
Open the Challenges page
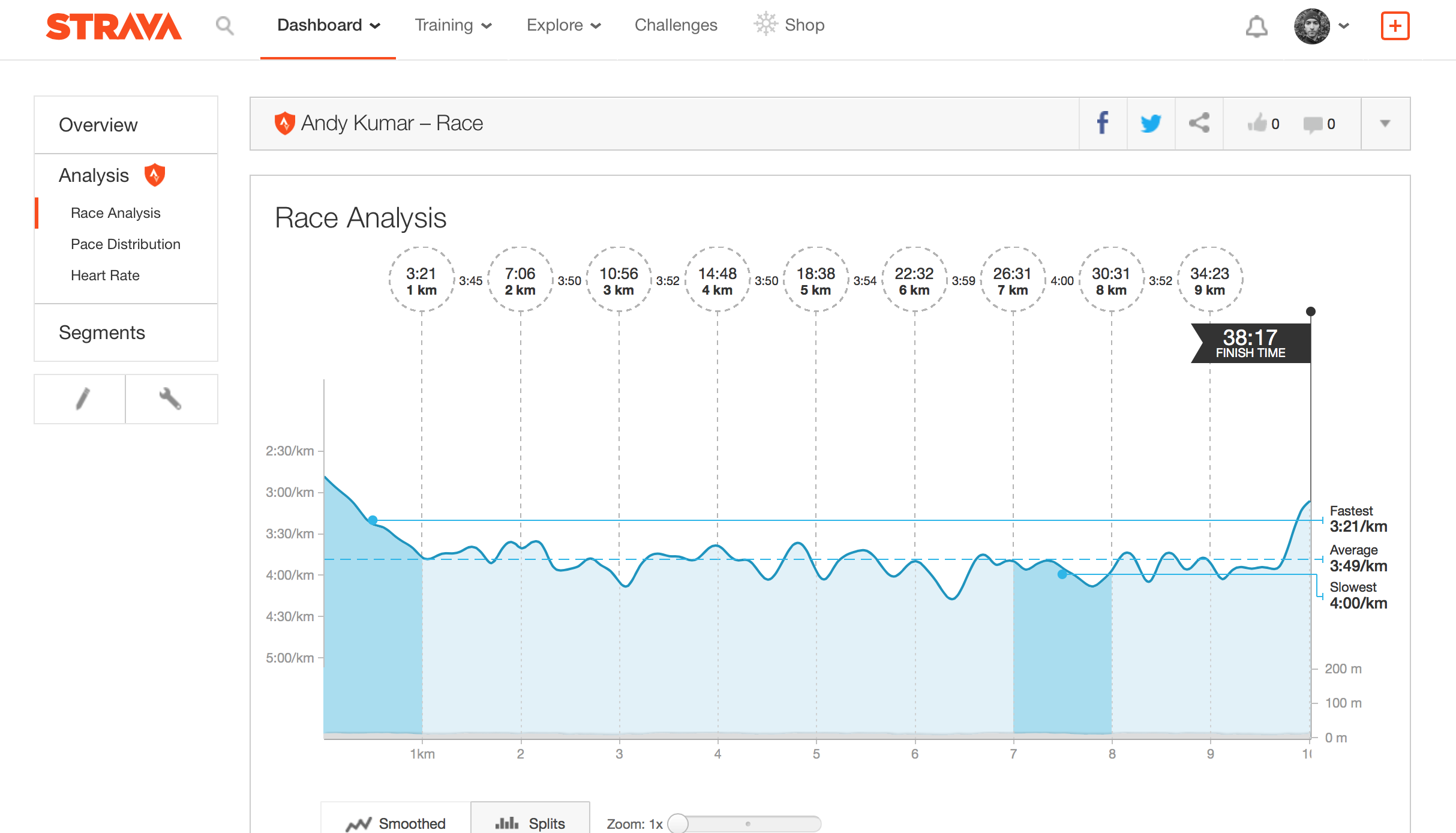pos(676,25)
